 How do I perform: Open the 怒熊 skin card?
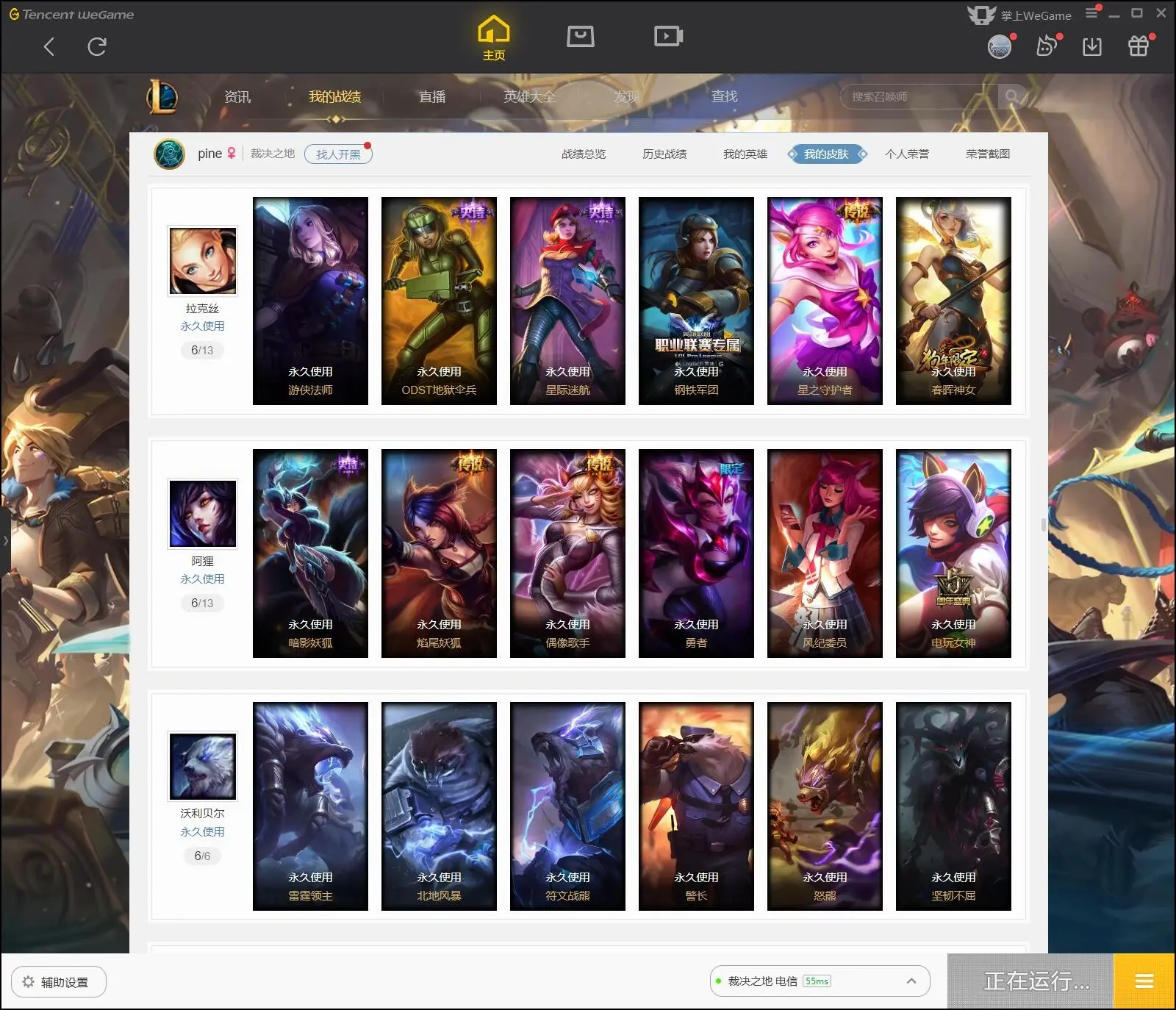pyautogui.click(x=825, y=806)
